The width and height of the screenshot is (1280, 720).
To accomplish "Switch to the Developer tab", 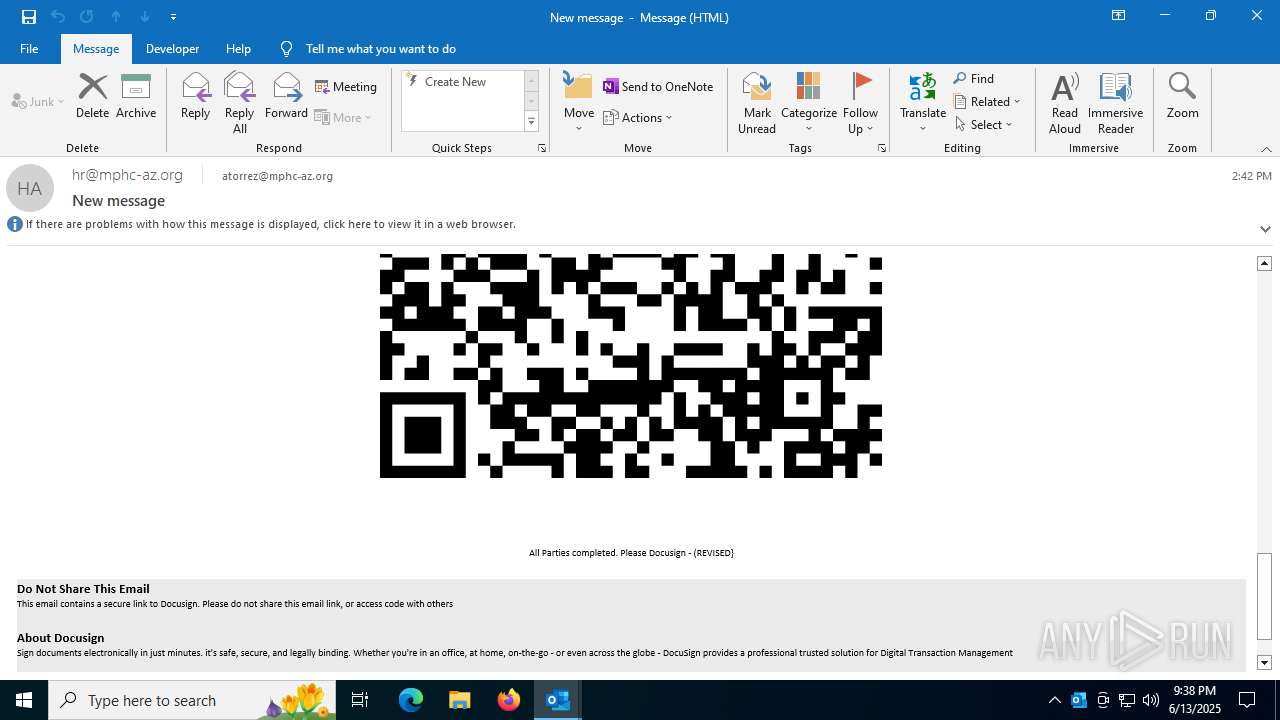I will (x=172, y=49).
